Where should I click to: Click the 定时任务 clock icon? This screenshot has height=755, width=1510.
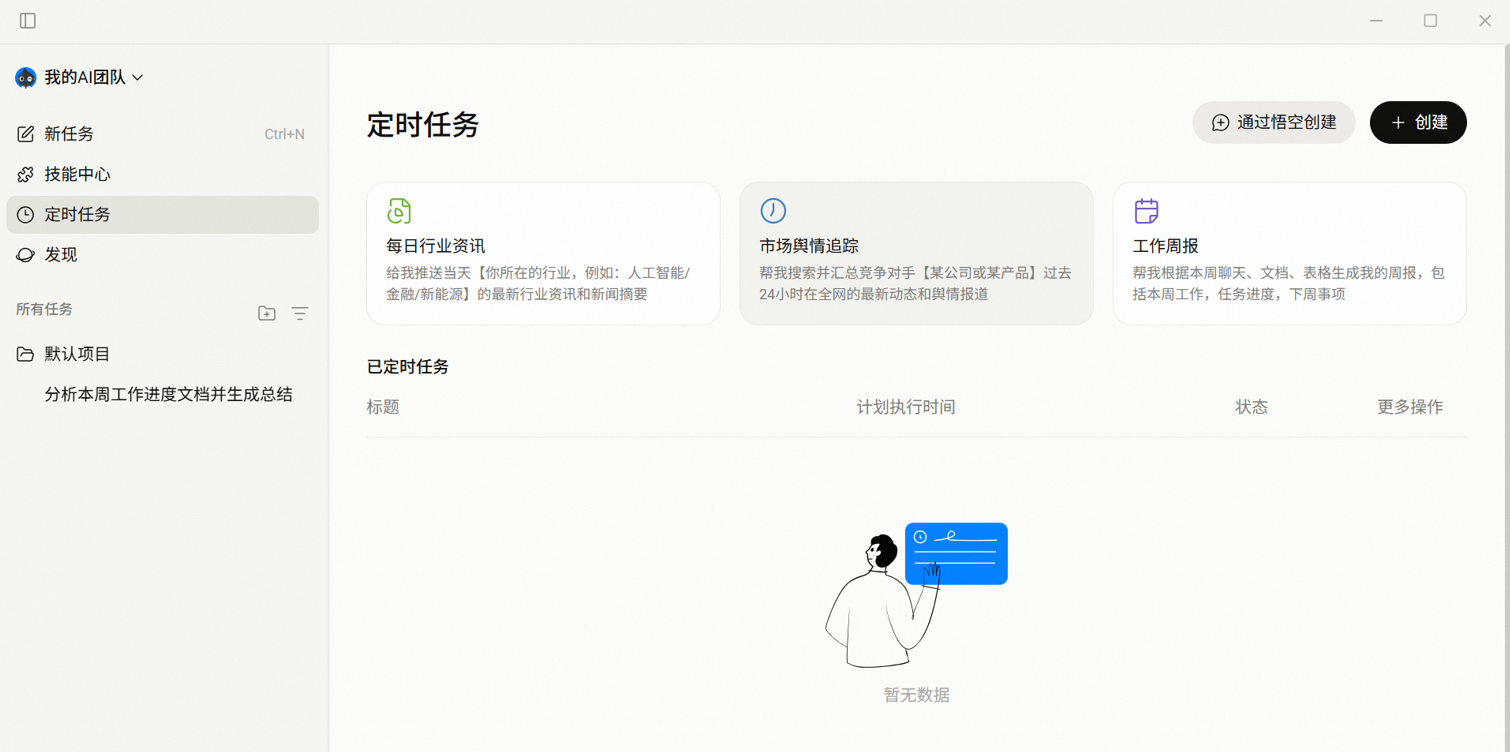point(25,214)
